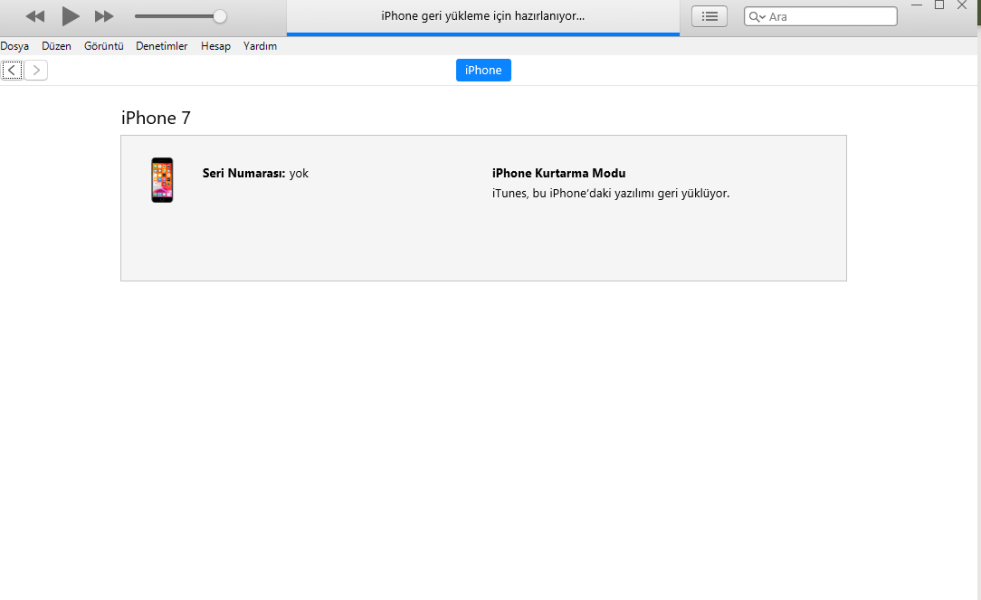Viewport: 981px width, 600px height.
Task: Click the volume slider knob
Action: pyautogui.click(x=220, y=17)
